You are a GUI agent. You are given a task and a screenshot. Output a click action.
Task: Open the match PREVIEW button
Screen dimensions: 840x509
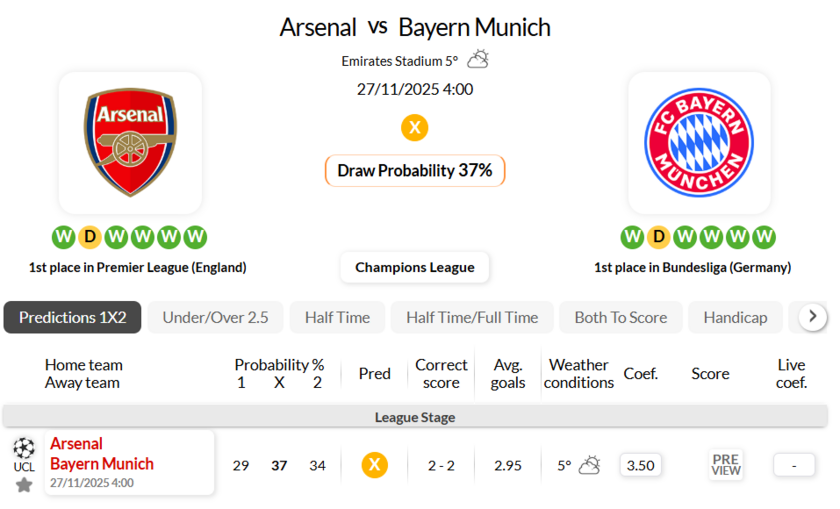click(x=726, y=465)
